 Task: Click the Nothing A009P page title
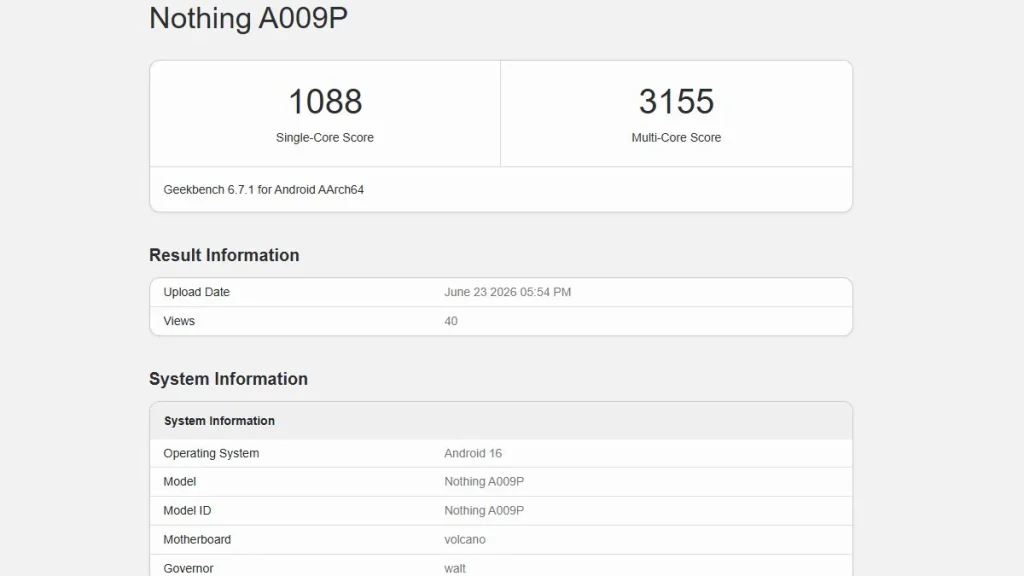(248, 18)
